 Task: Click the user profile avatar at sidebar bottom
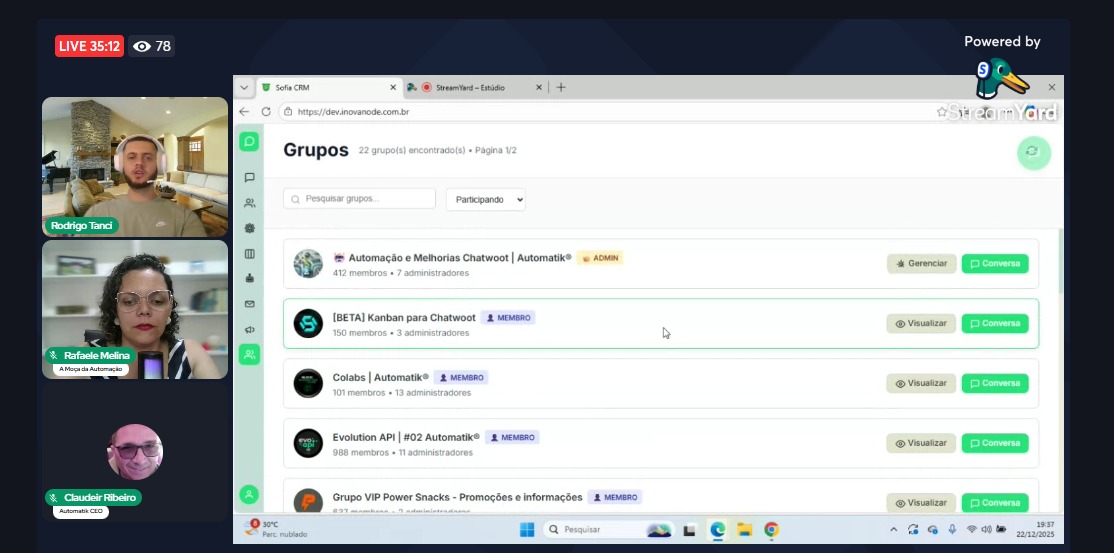[249, 494]
